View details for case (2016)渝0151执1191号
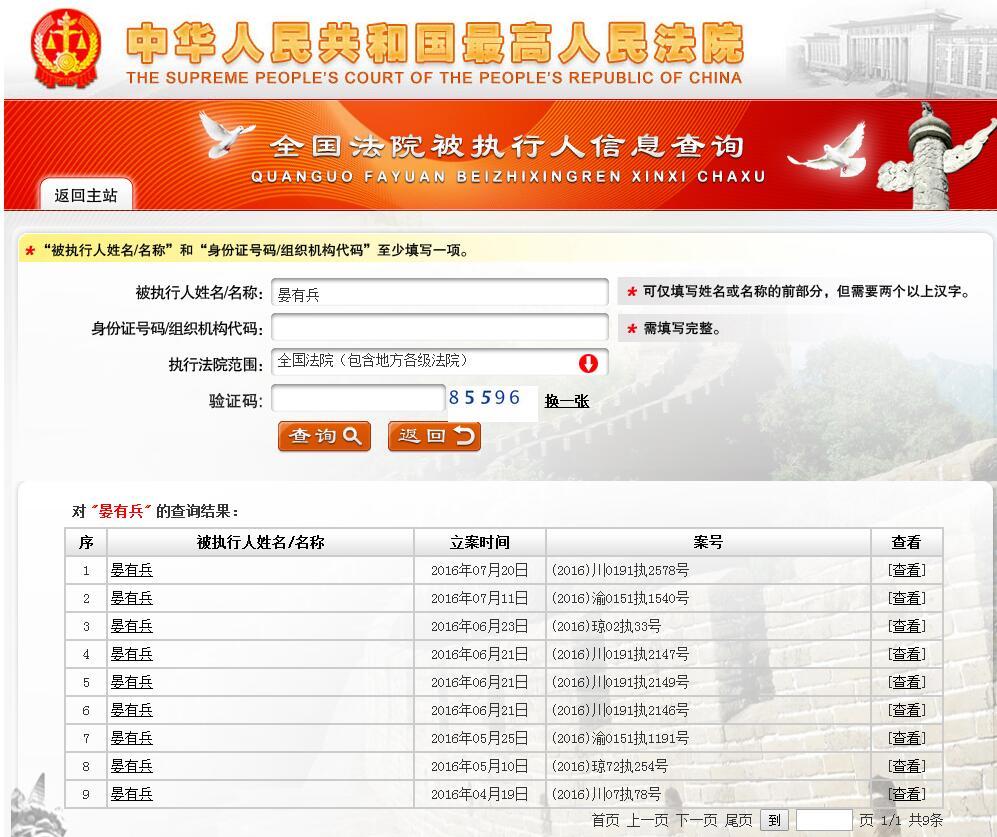Viewport: 997px width, 837px height. [x=907, y=738]
